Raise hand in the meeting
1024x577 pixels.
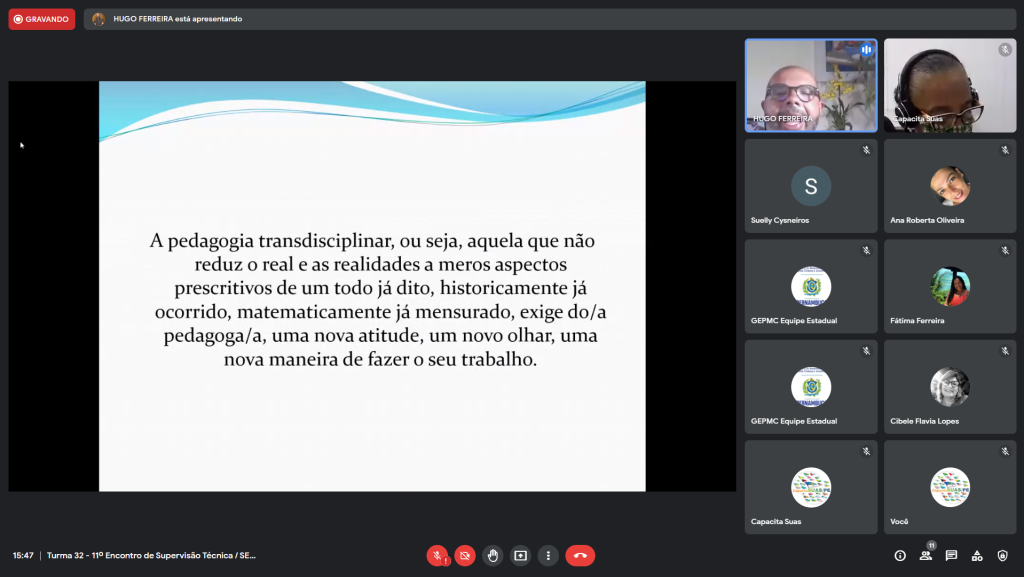(492, 555)
